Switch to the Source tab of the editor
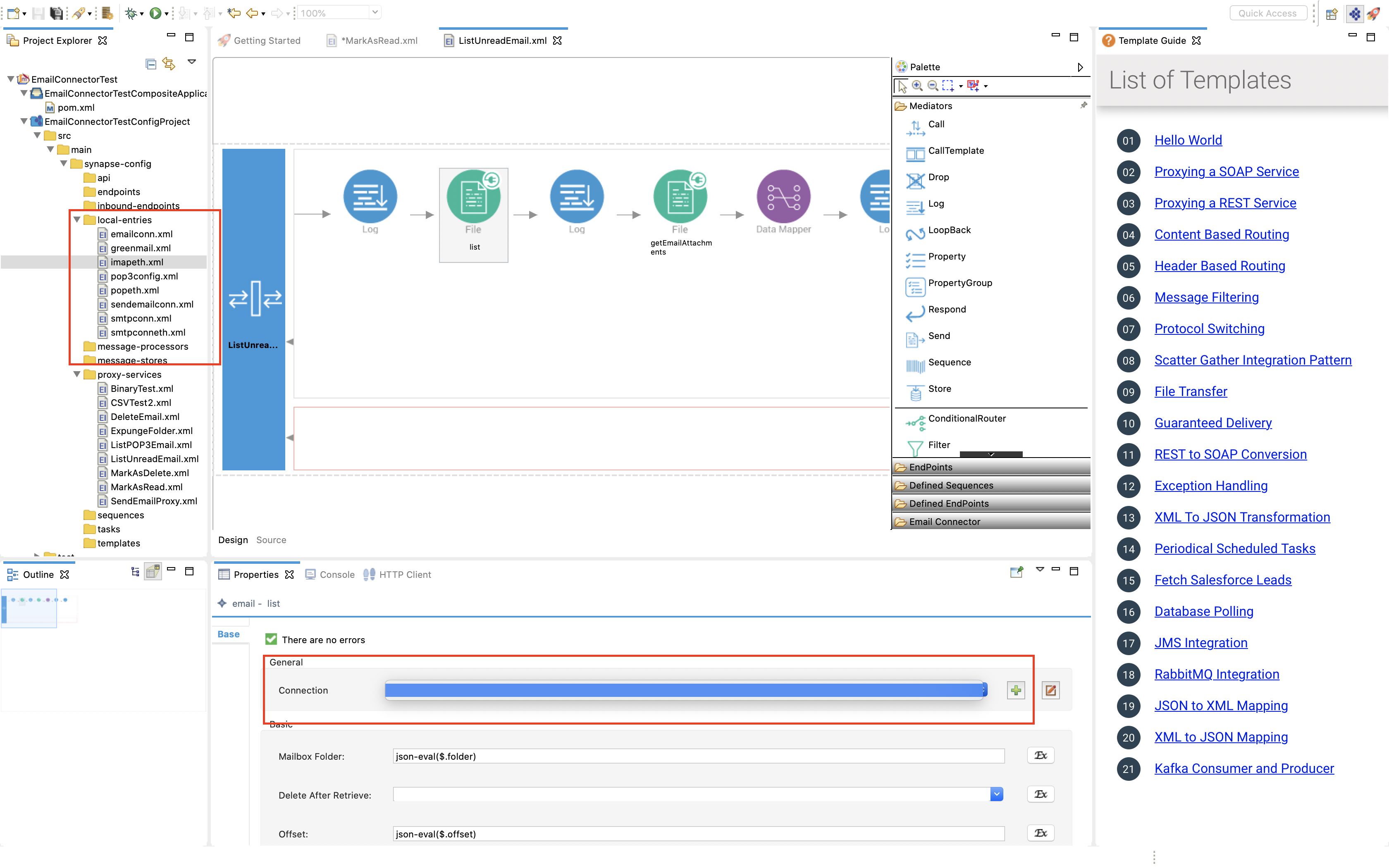The width and height of the screenshot is (1389, 868). click(x=271, y=540)
